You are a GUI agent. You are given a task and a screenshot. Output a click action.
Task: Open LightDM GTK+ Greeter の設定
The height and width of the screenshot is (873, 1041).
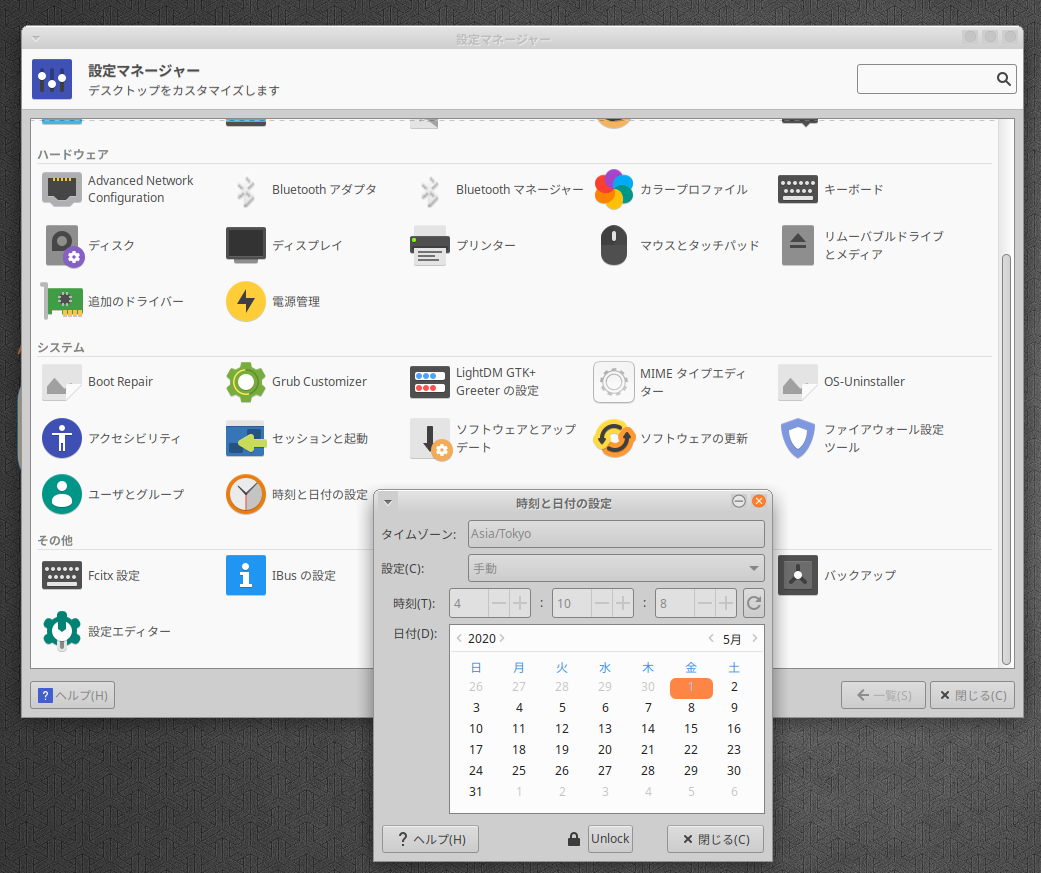coord(475,382)
